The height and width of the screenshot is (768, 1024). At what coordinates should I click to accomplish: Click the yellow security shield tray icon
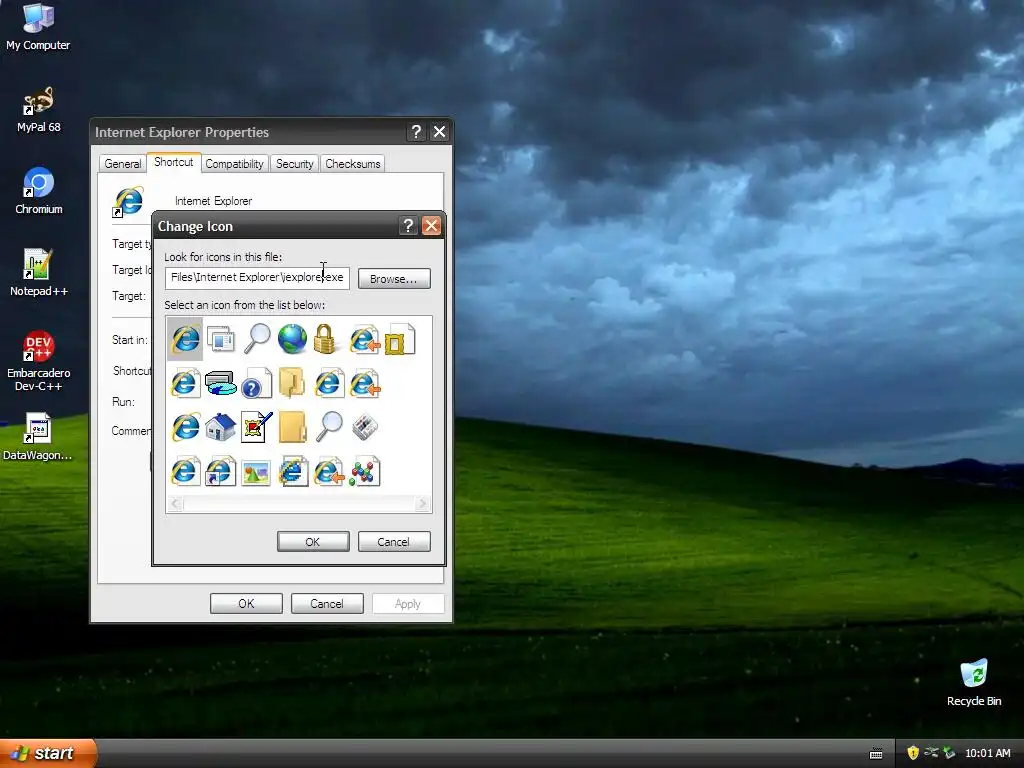913,753
